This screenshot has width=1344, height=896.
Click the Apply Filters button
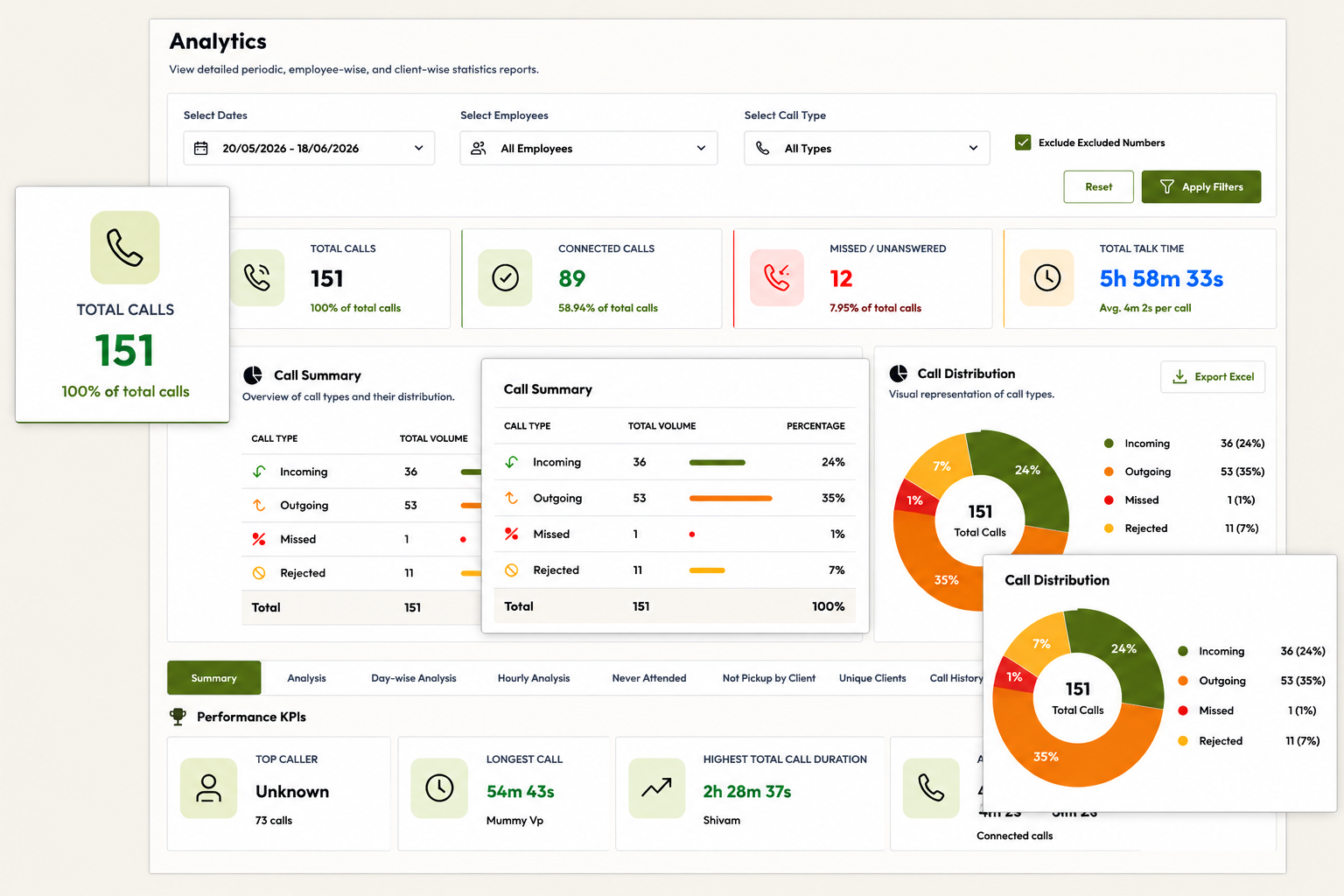click(x=1201, y=186)
